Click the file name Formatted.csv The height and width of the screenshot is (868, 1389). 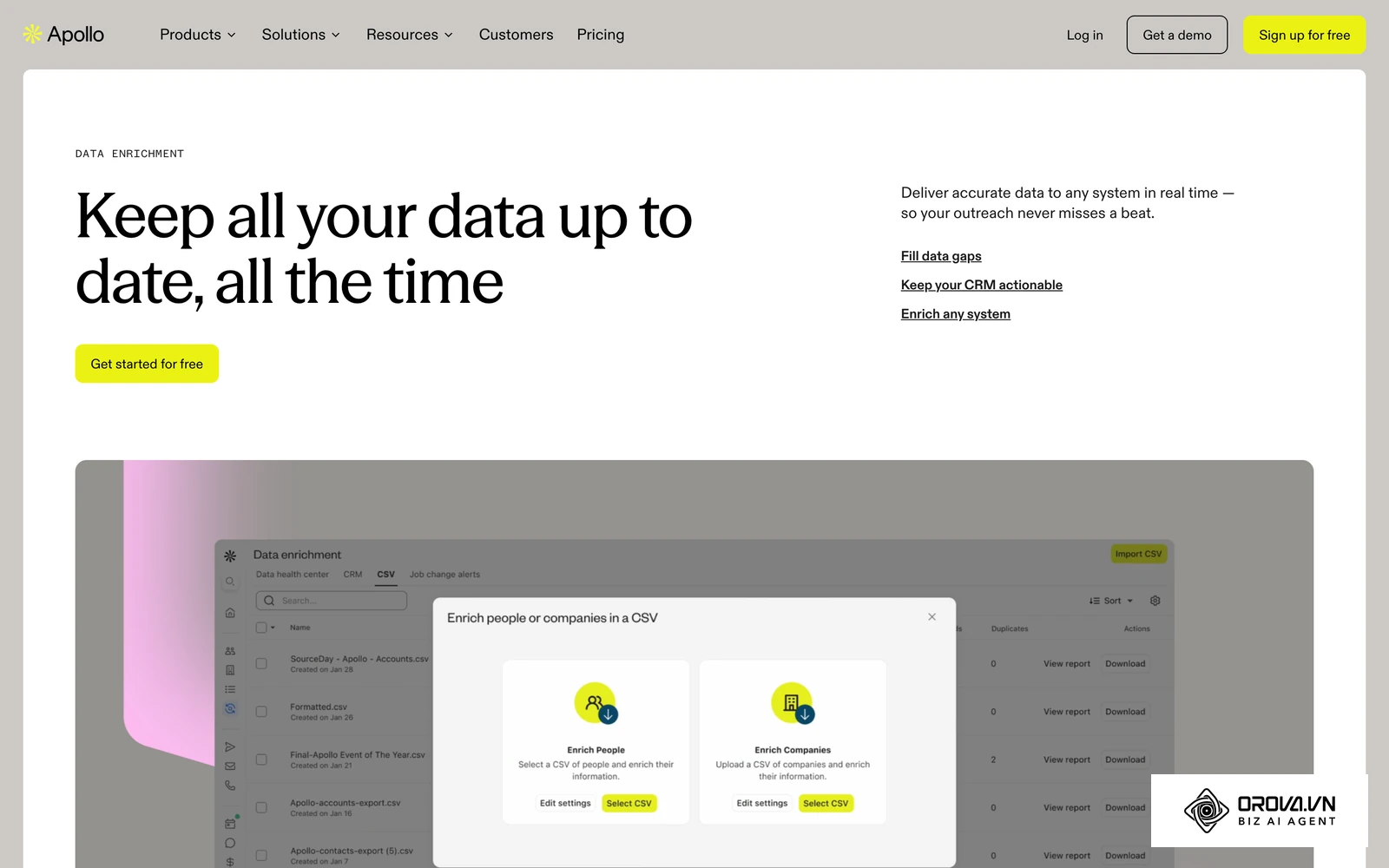click(319, 707)
